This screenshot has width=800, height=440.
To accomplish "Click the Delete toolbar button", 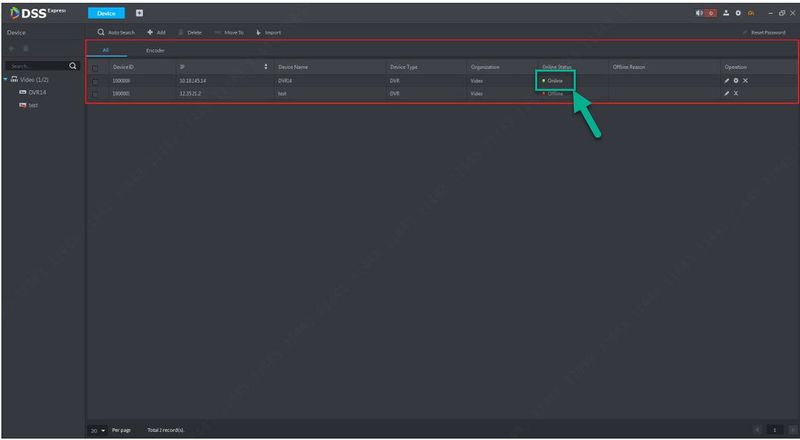I will 190,32.
